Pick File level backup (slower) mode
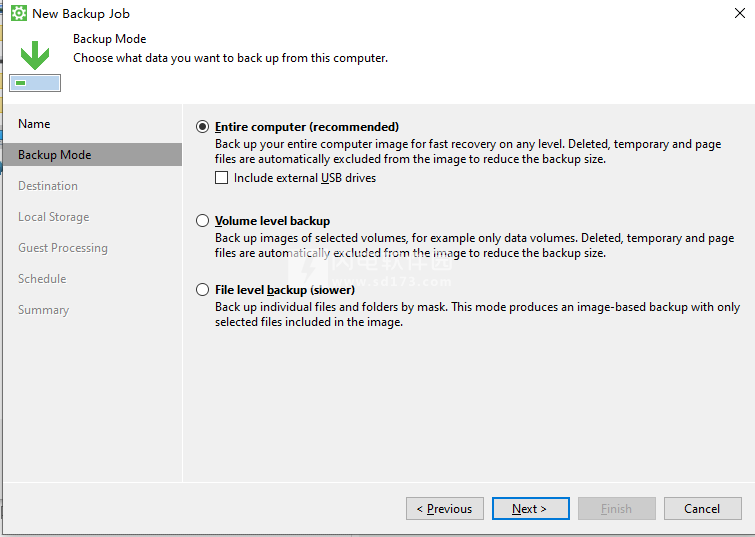The width and height of the screenshot is (755, 537). pos(203,290)
